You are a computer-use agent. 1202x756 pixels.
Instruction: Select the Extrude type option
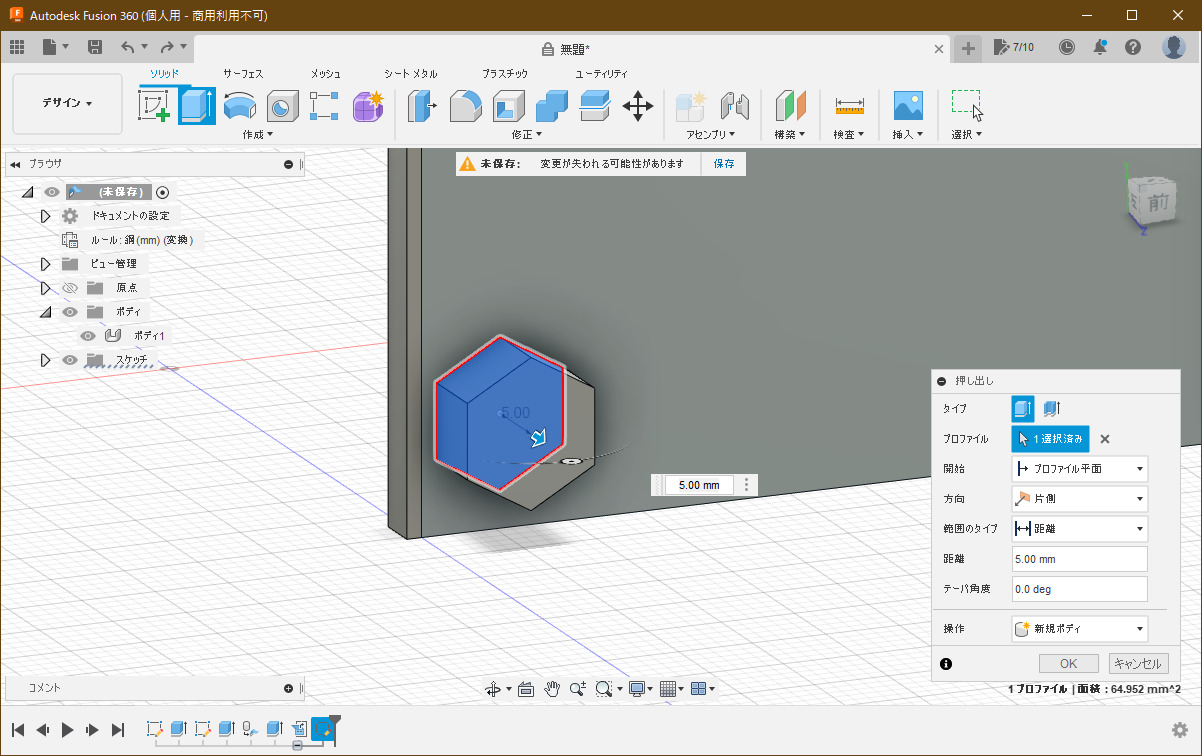pos(1023,408)
